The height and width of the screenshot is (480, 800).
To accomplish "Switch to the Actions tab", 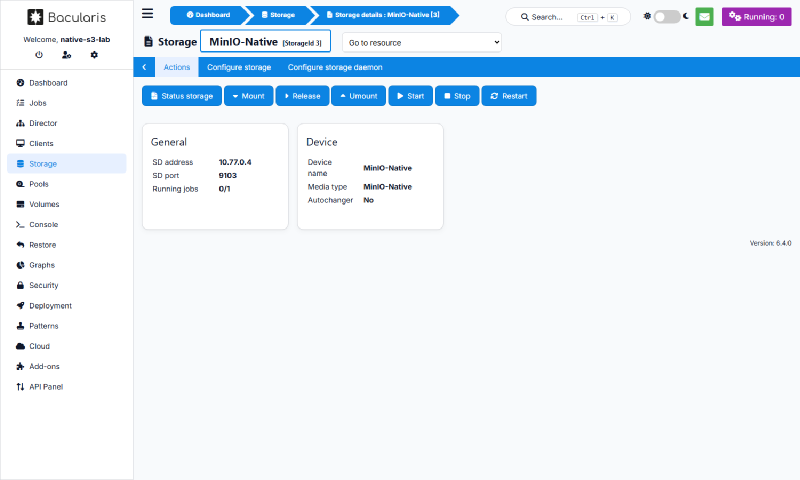I will 177,67.
